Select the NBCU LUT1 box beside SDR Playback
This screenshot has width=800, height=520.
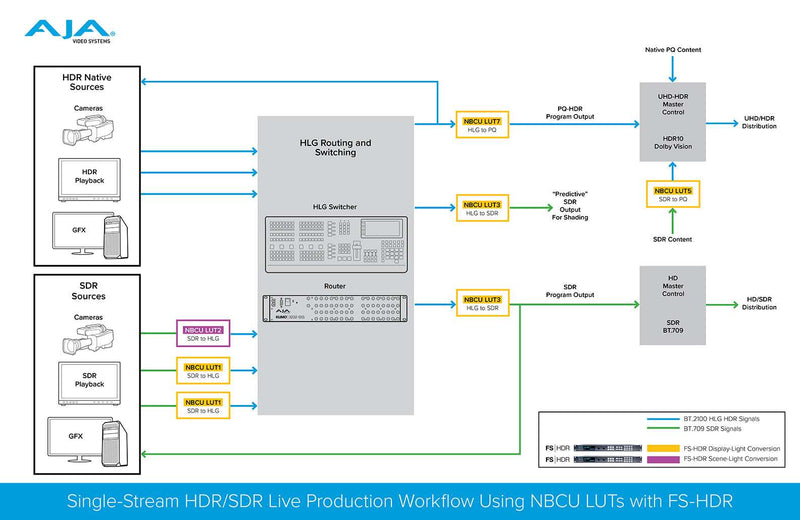coord(203,372)
